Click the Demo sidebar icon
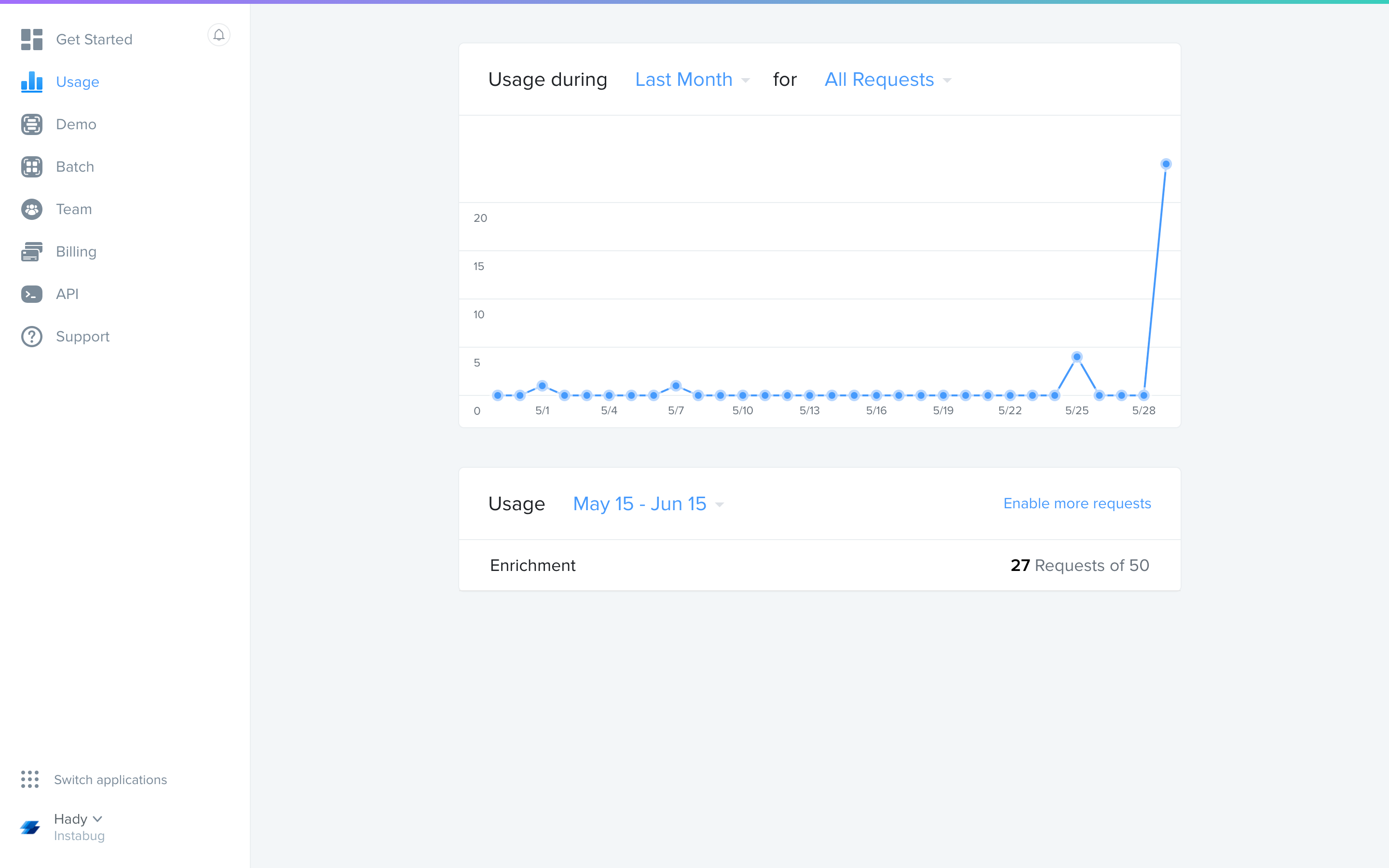1389x868 pixels. pyautogui.click(x=31, y=124)
